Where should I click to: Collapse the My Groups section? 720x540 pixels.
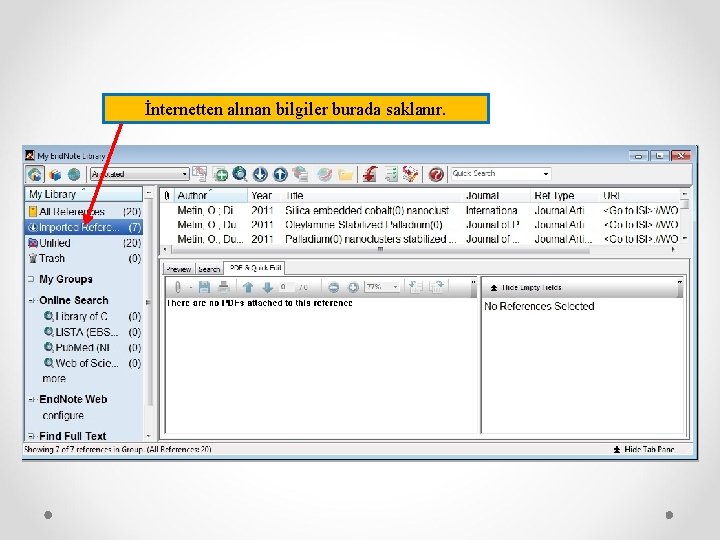click(x=31, y=279)
